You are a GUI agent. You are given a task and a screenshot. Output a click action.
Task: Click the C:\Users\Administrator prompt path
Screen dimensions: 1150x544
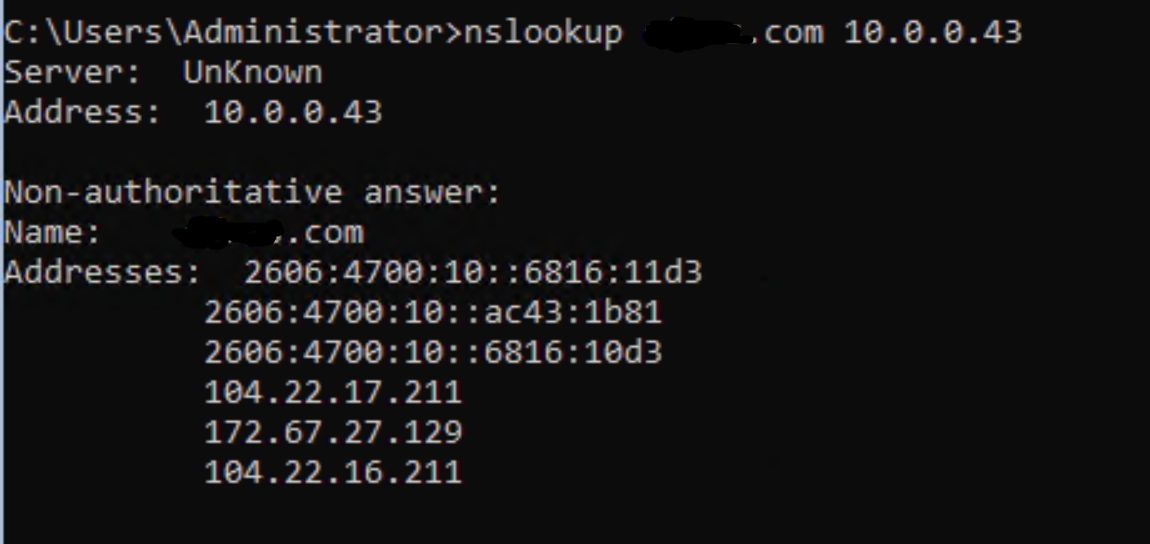222,32
